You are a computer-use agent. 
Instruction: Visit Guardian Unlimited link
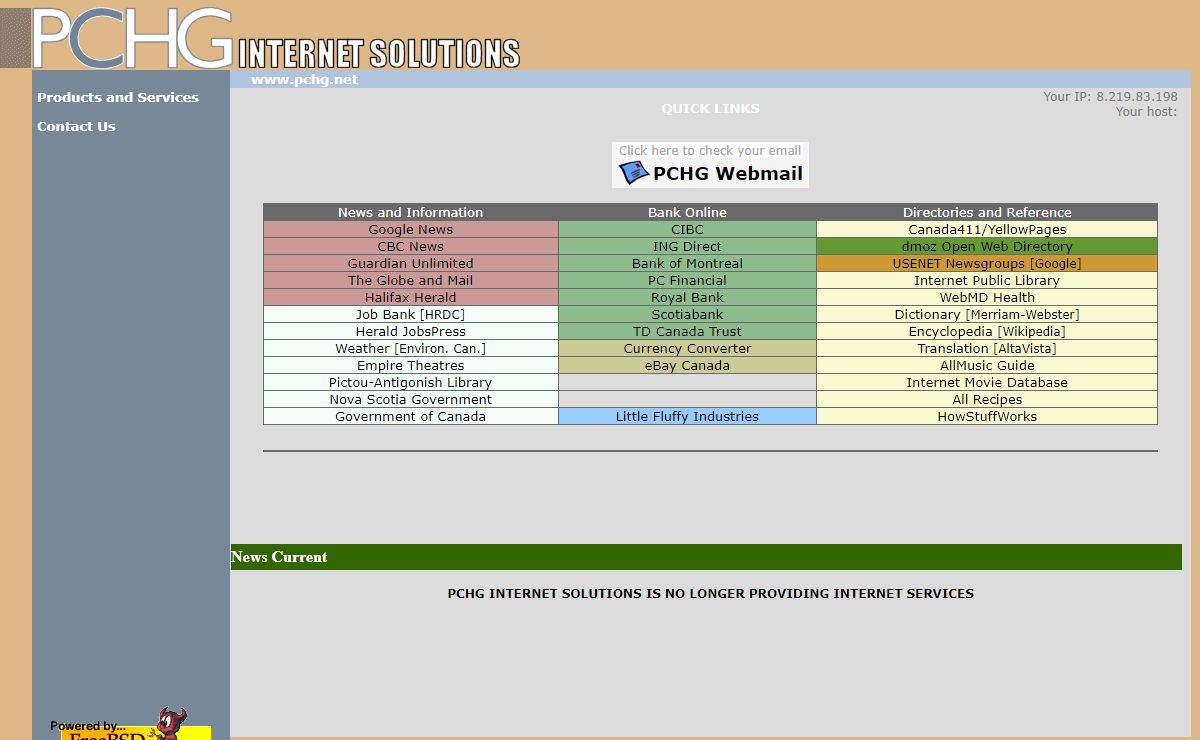tap(411, 264)
